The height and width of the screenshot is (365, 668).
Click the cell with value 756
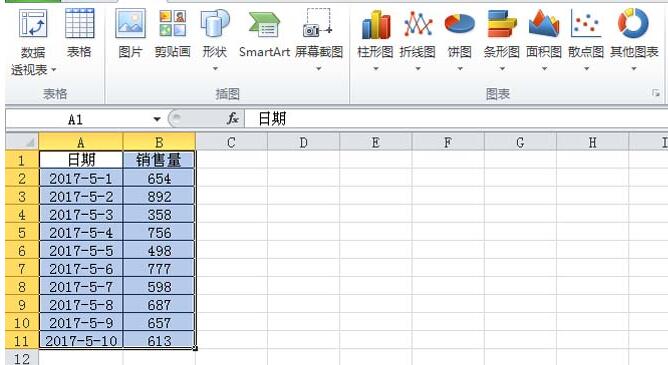pyautogui.click(x=159, y=233)
